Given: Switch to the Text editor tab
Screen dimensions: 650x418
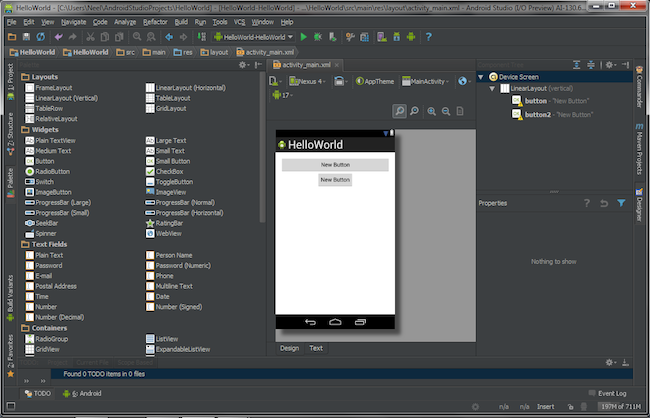Looking at the screenshot, I should pyautogui.click(x=316, y=348).
